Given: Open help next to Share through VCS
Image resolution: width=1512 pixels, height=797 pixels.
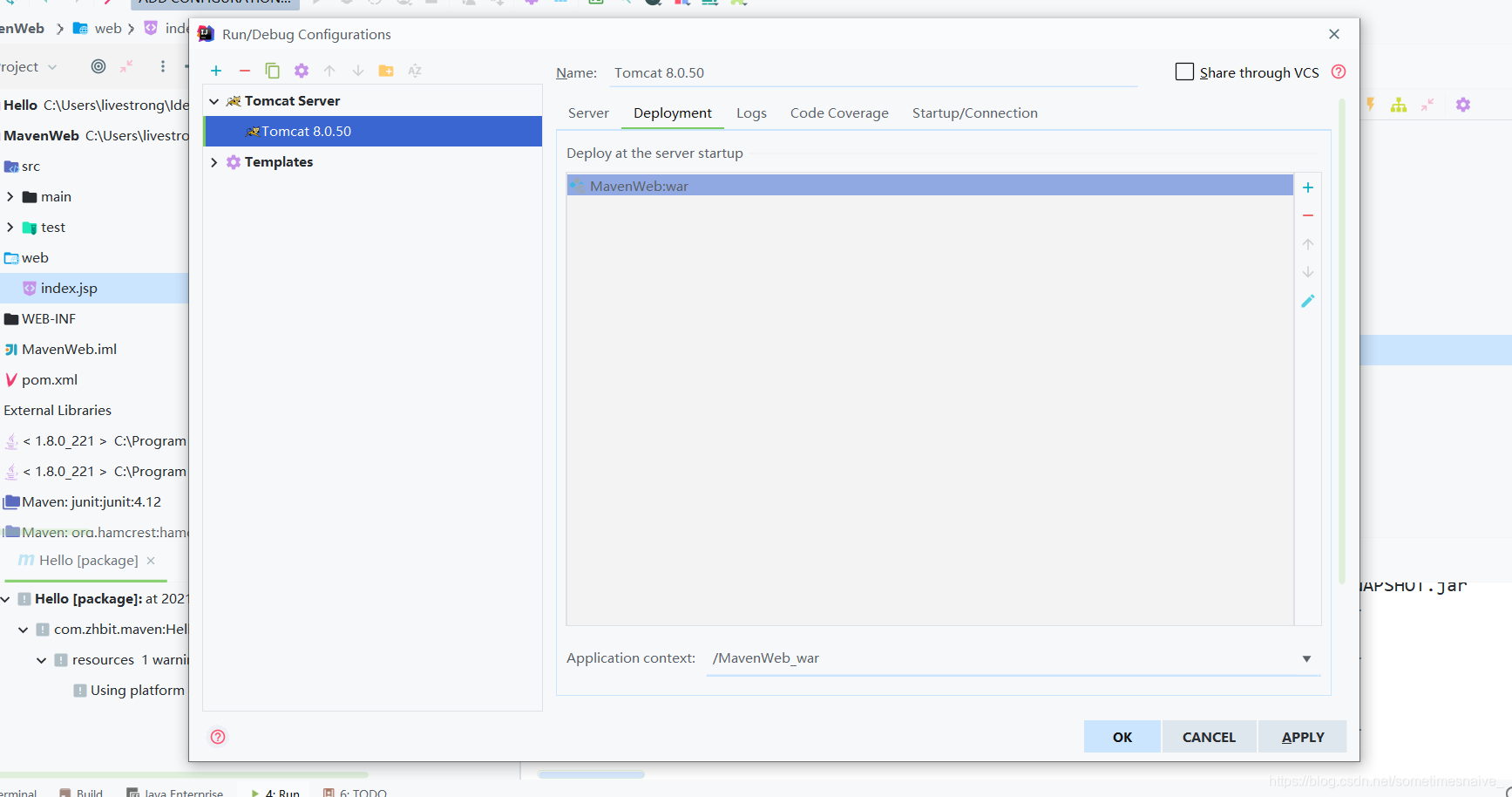Looking at the screenshot, I should click(x=1339, y=72).
